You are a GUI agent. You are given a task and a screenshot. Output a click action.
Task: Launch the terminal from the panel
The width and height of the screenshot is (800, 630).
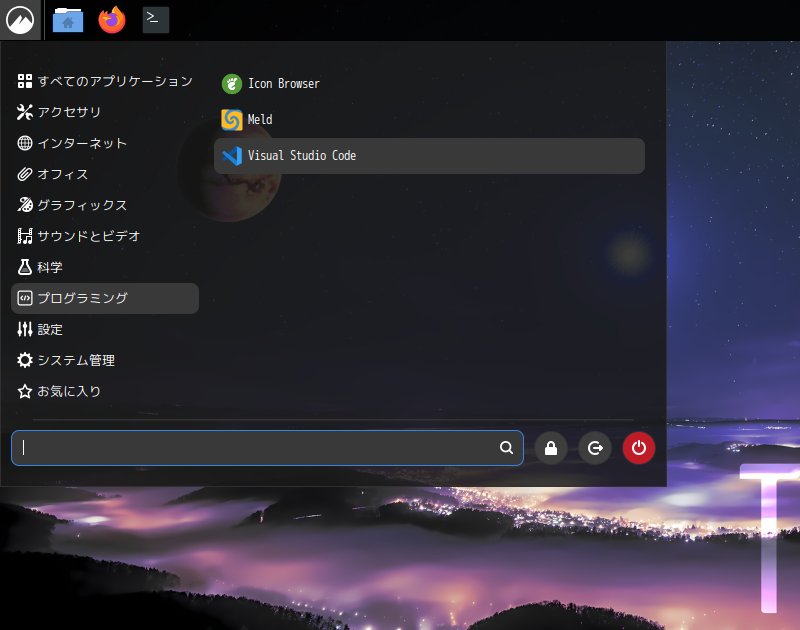coord(155,19)
